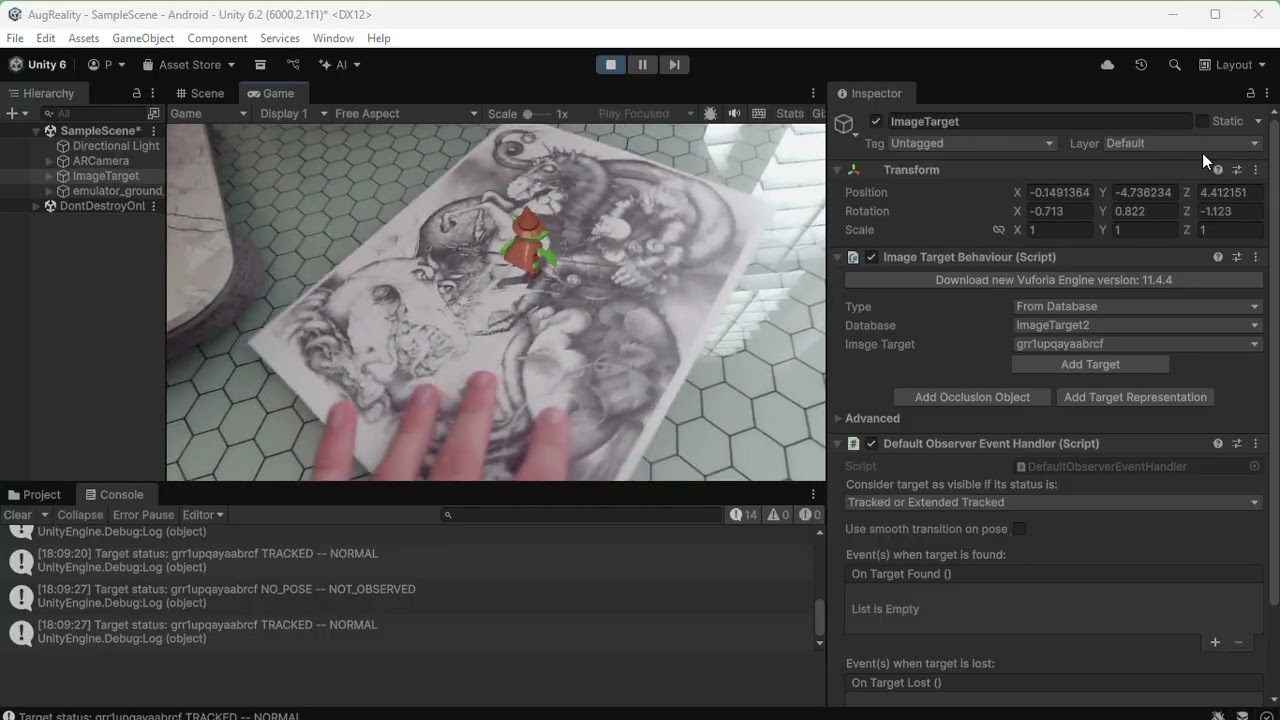Toggle the Scale constrain proportions link icon
The height and width of the screenshot is (720, 1280).
998,230
